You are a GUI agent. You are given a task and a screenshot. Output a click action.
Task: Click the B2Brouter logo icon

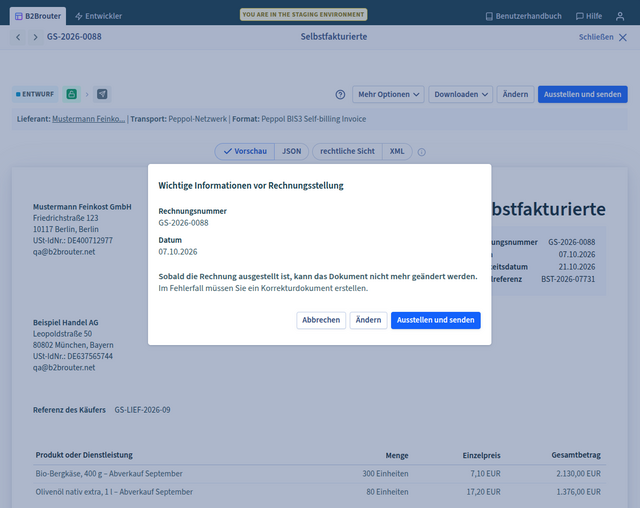tap(19, 16)
